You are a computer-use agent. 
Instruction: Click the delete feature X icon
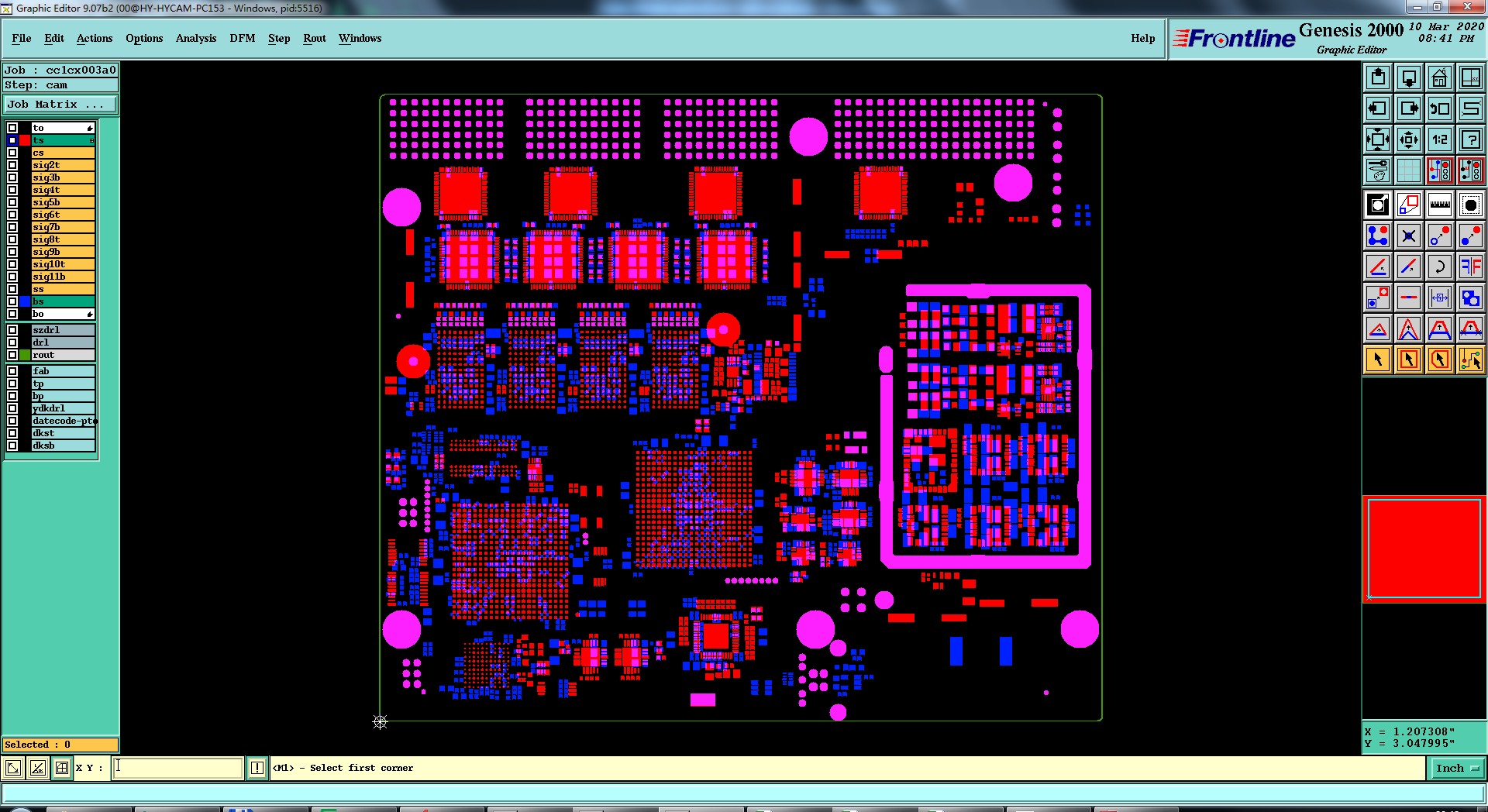tap(1409, 236)
